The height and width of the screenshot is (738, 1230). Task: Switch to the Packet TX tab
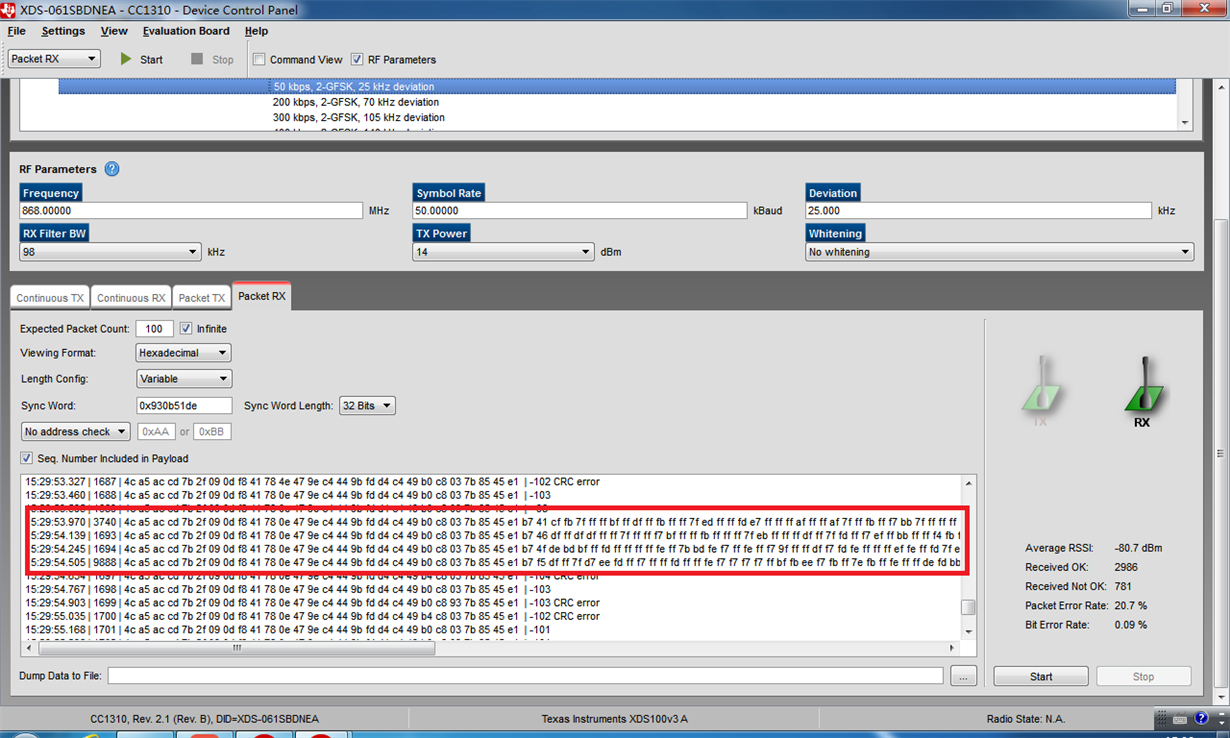click(x=202, y=298)
